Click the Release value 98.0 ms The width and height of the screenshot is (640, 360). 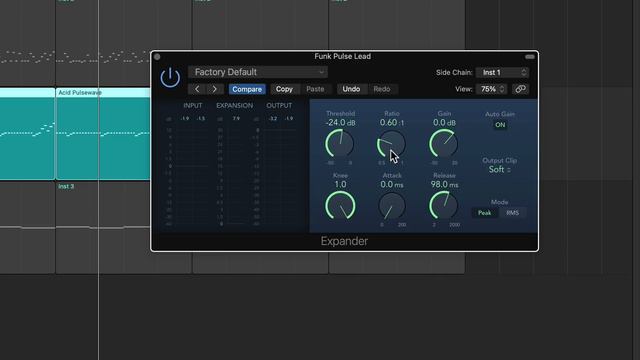[x=444, y=184]
